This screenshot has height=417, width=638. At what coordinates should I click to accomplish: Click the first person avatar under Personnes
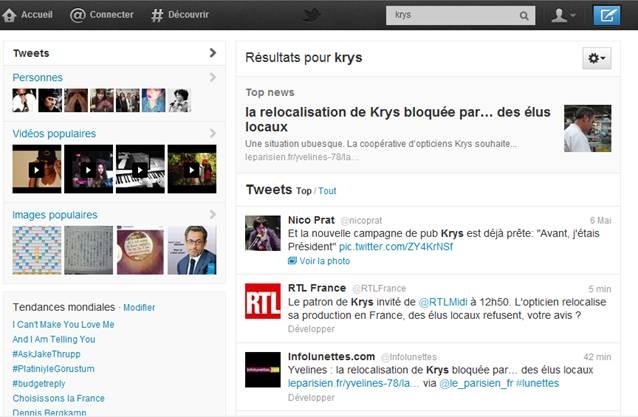point(24,100)
